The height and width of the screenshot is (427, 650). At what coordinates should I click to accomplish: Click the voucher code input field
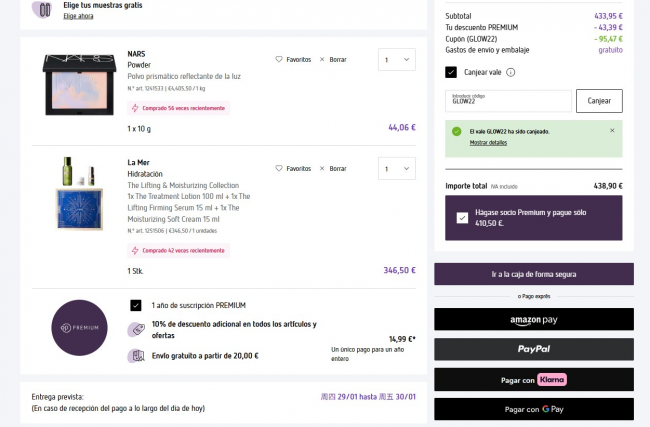508,101
